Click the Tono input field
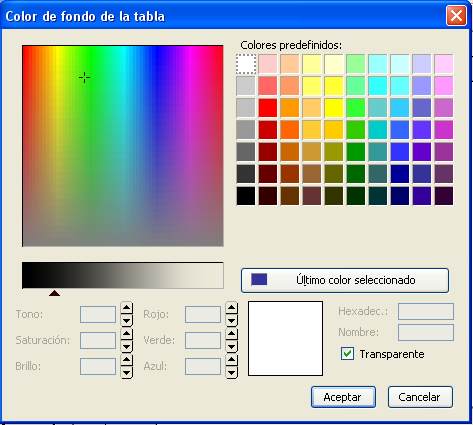The height and width of the screenshot is (425, 473). [x=98, y=314]
